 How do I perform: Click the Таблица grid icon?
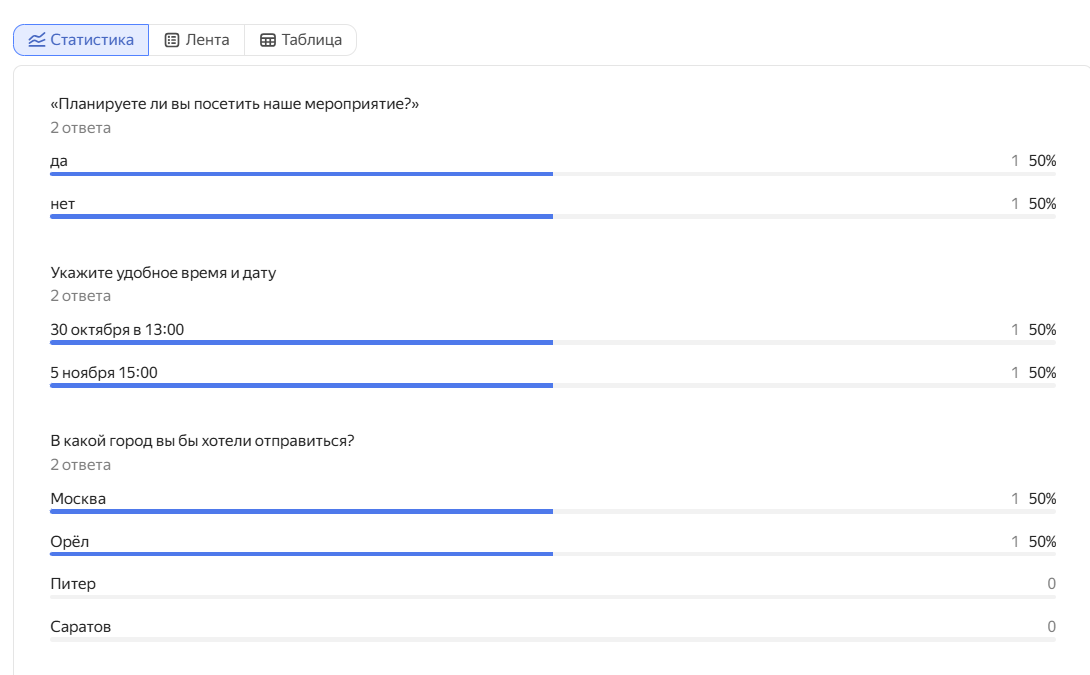268,40
